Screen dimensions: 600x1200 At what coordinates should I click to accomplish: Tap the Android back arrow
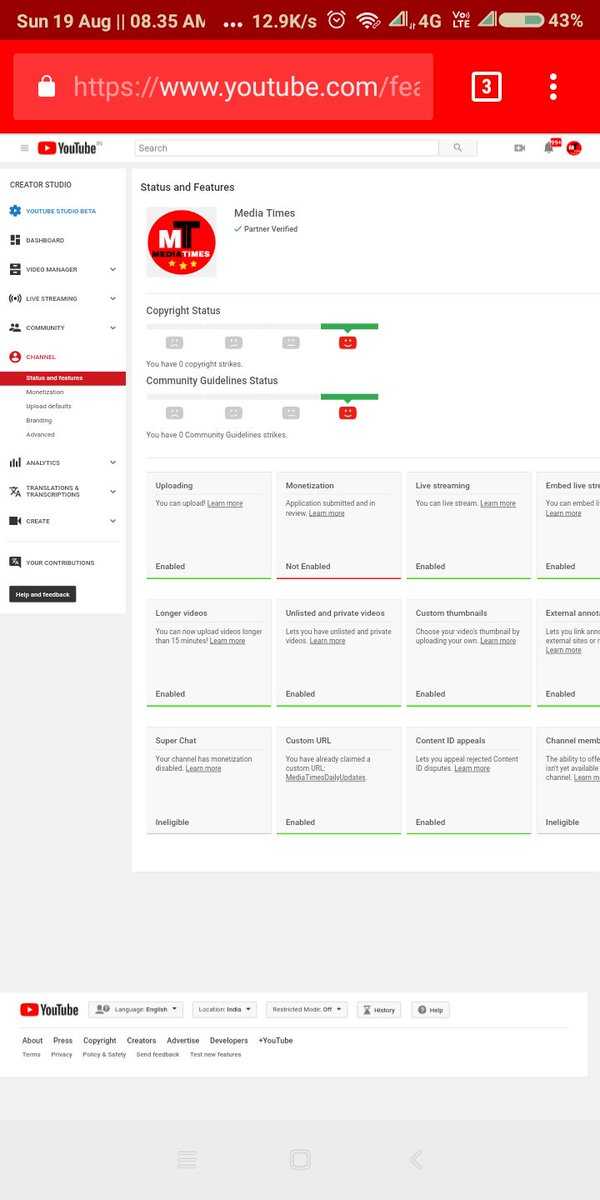tap(416, 1160)
